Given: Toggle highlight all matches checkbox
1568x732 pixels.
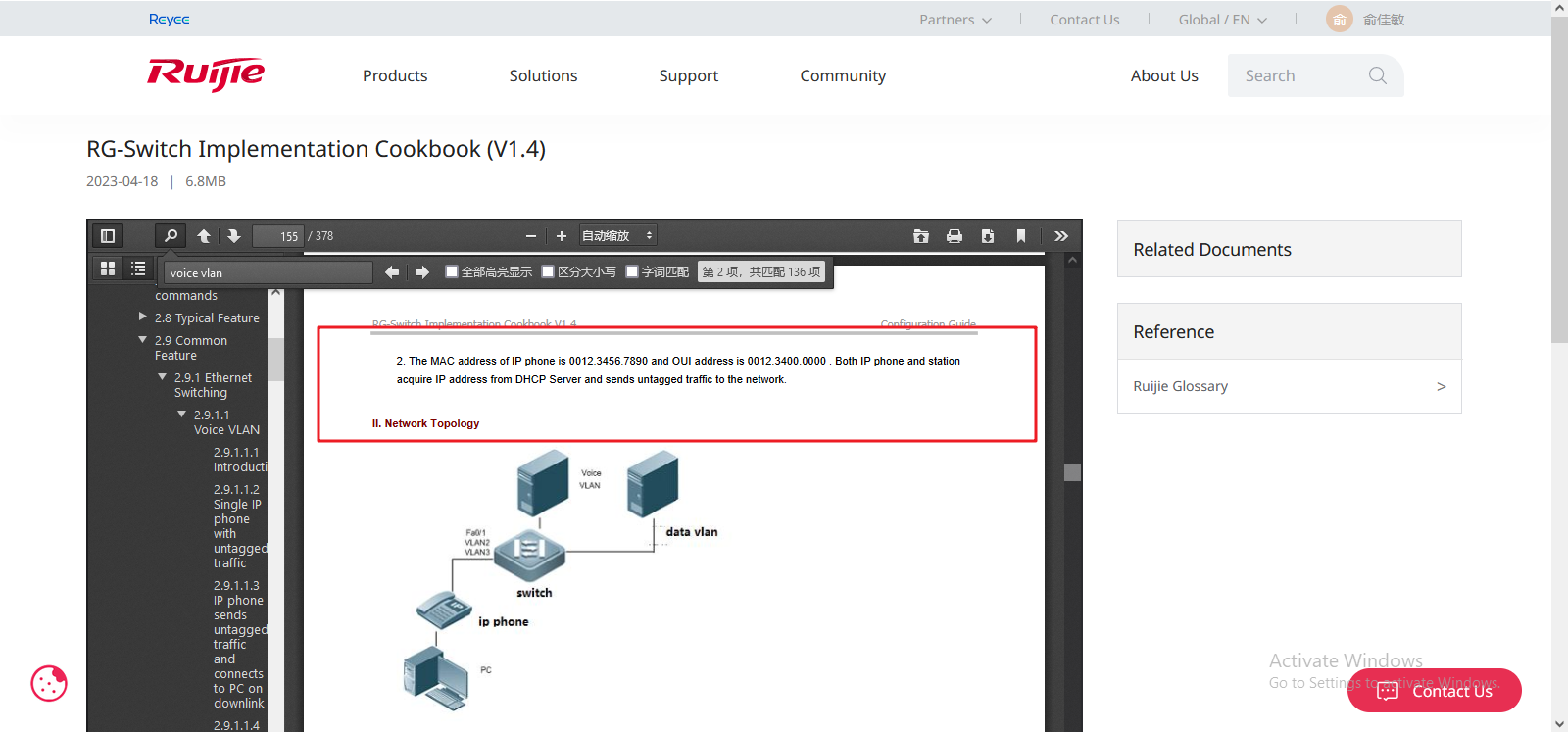Looking at the screenshot, I should (452, 271).
